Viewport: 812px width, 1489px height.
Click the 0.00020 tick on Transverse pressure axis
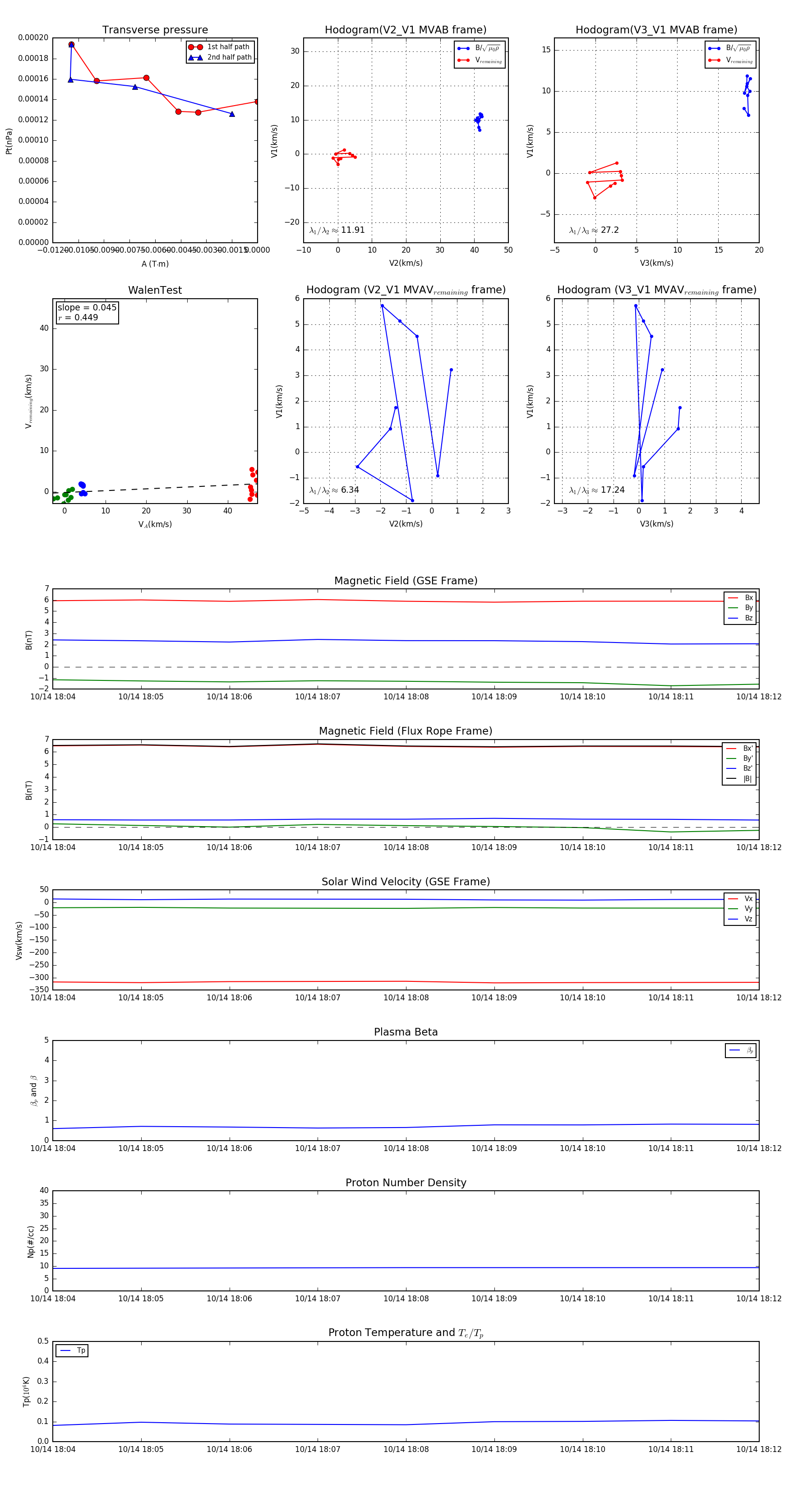pyautogui.click(x=33, y=38)
